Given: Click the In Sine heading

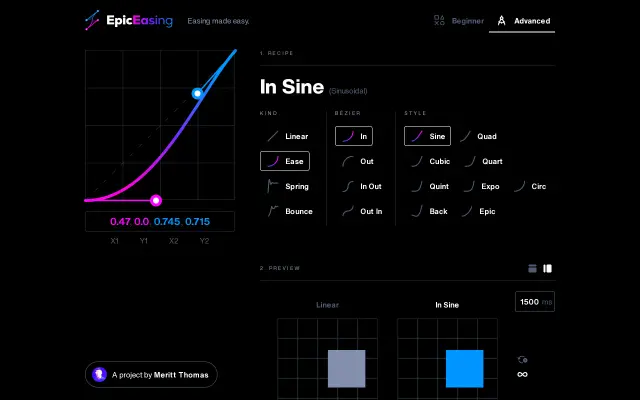Looking at the screenshot, I should click(x=291, y=87).
